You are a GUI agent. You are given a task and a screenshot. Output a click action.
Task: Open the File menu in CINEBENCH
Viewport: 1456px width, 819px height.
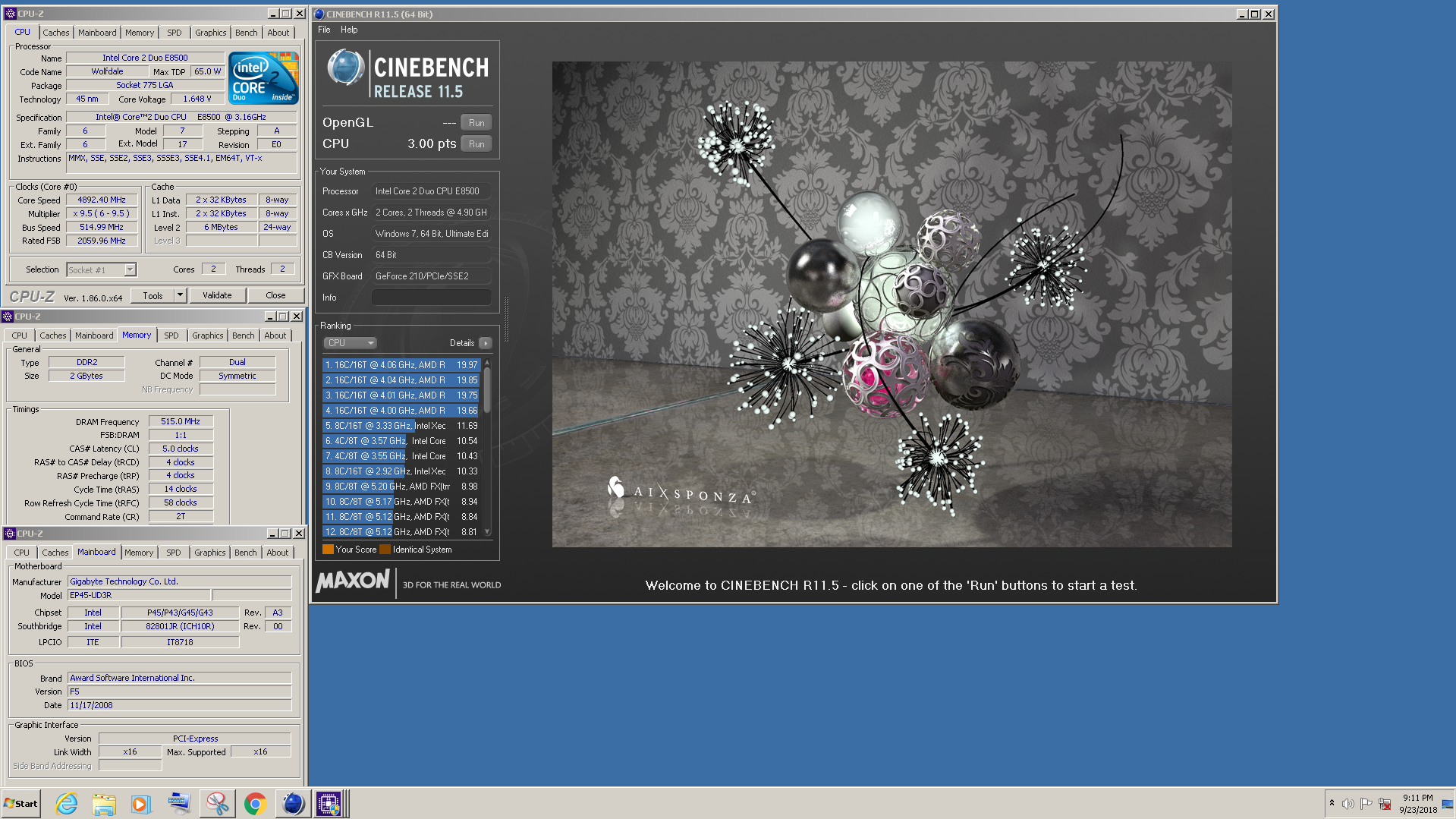(x=324, y=30)
